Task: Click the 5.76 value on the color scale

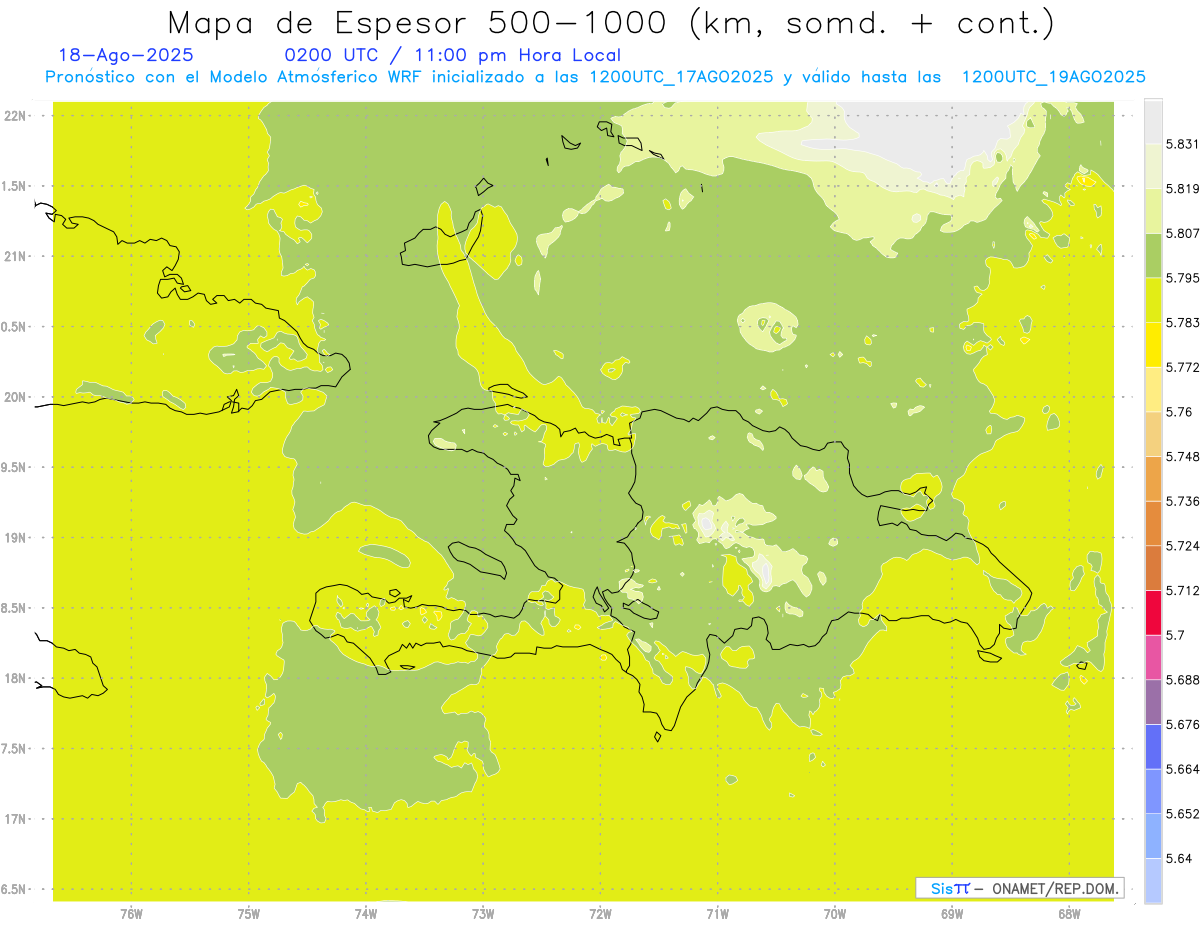Action: pos(1179,412)
